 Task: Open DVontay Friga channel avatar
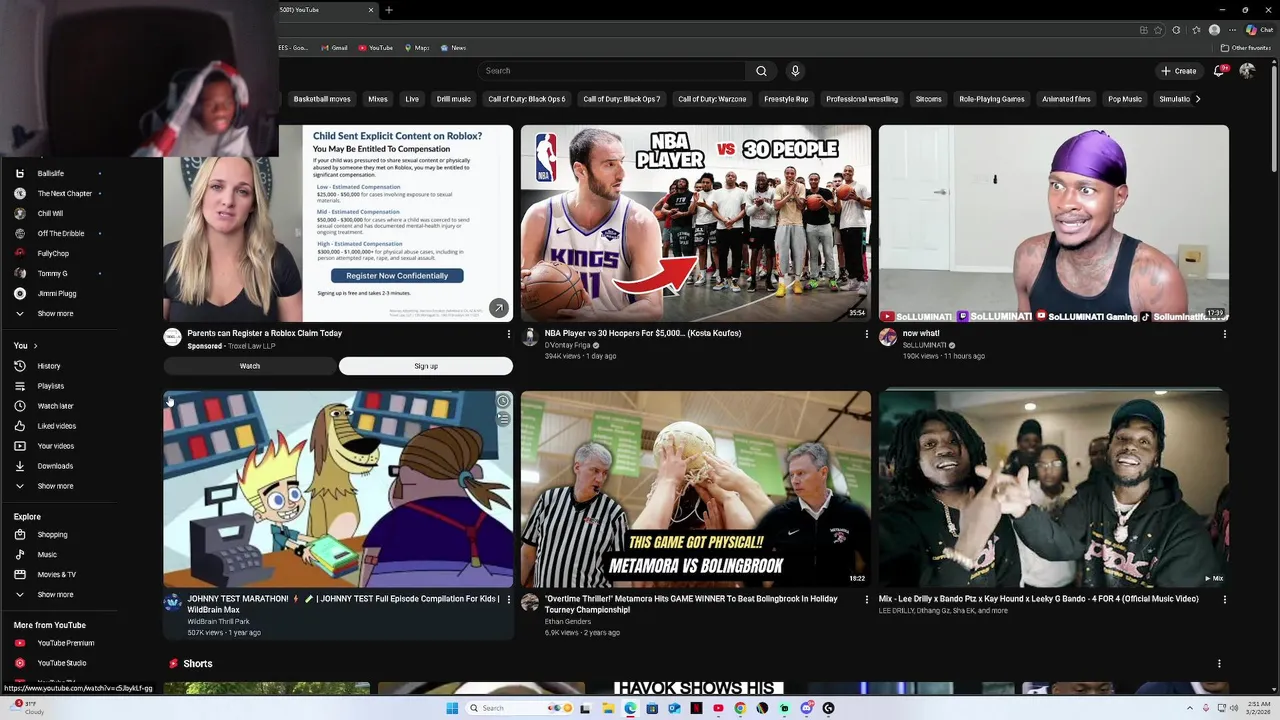tap(530, 337)
